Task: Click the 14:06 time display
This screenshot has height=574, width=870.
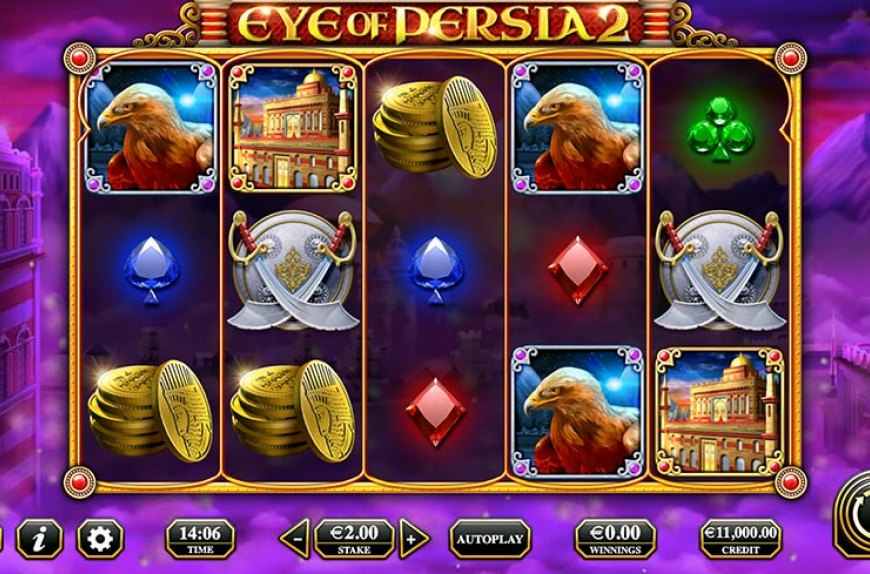Action: 200,539
